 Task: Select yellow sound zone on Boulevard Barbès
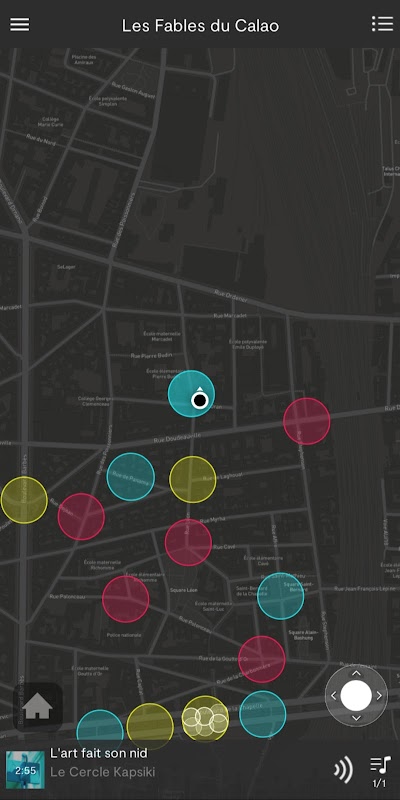(x=24, y=500)
